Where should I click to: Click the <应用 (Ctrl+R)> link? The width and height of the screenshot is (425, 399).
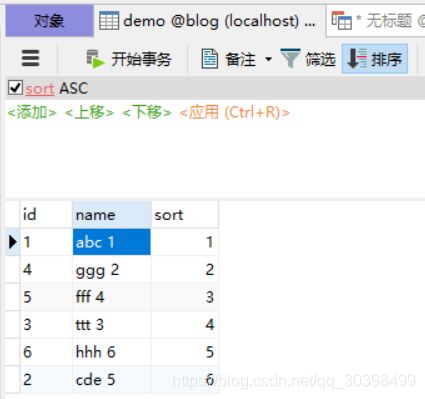pyautogui.click(x=235, y=112)
